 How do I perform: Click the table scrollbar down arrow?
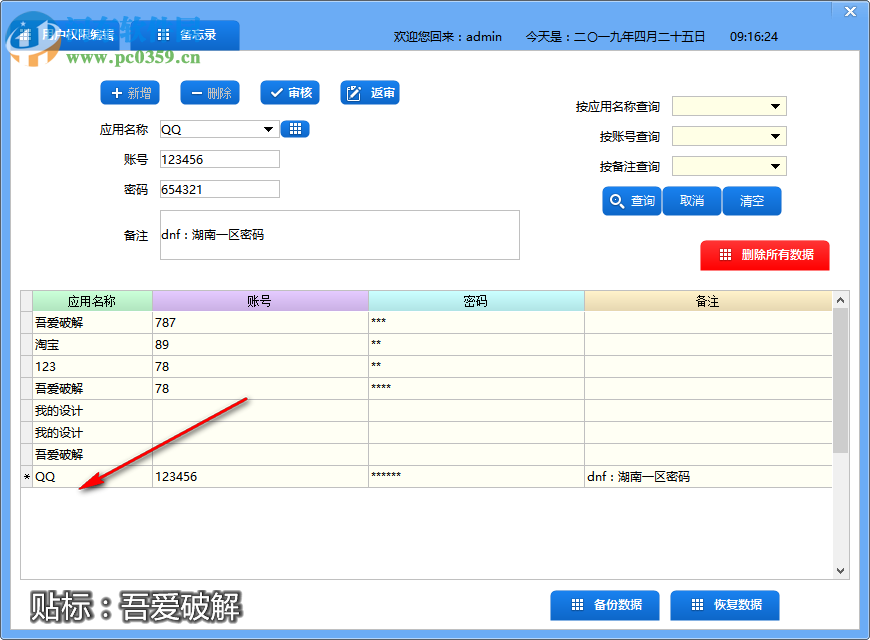point(841,570)
